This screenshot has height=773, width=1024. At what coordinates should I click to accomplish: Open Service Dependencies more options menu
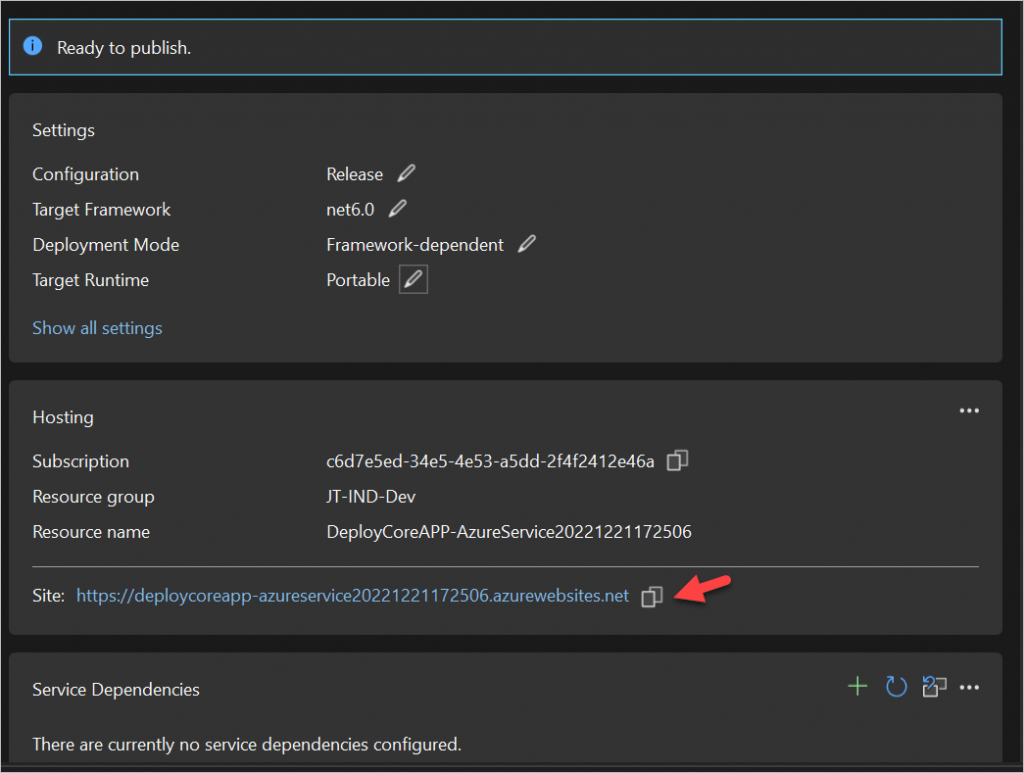pos(969,687)
